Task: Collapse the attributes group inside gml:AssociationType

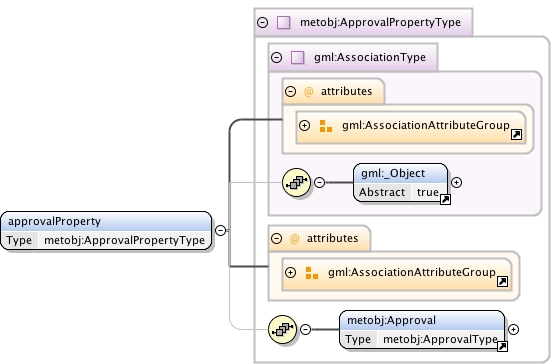Action: click(290, 91)
